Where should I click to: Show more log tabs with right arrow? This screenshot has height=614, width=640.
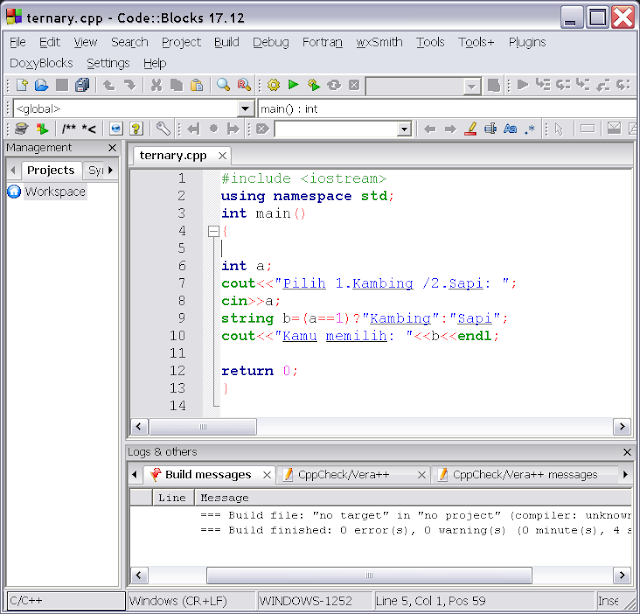[x=625, y=474]
